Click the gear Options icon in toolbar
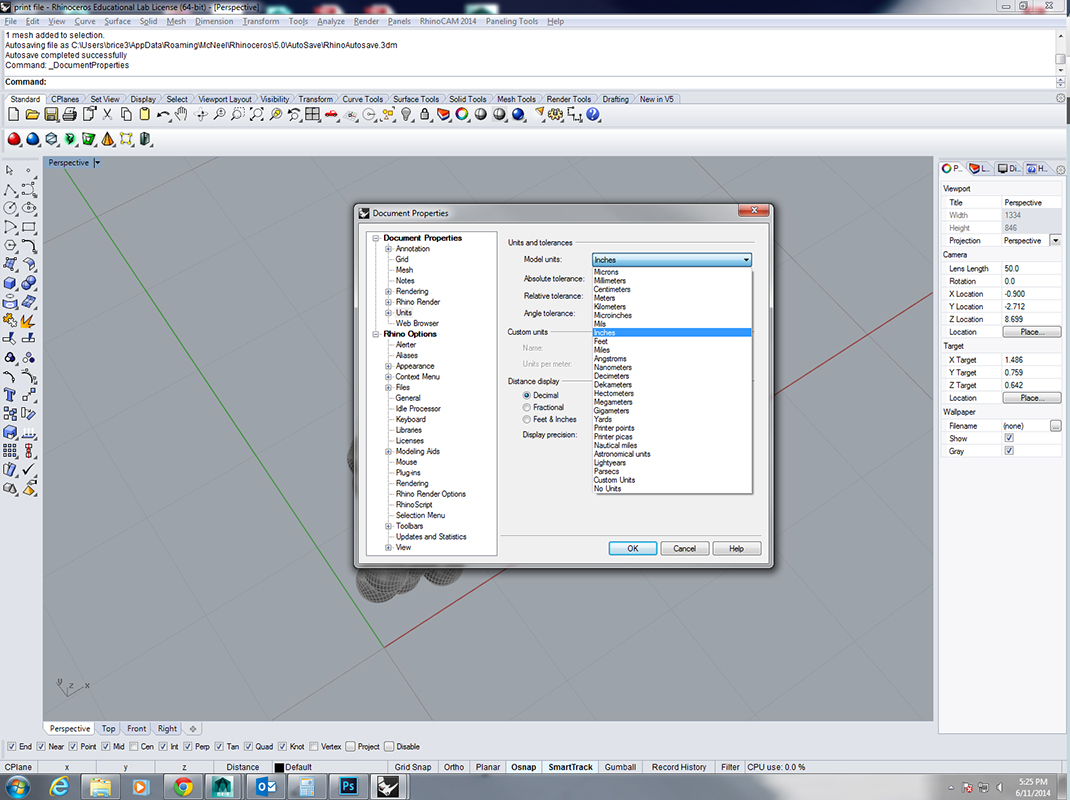1070x800 pixels. click(x=555, y=115)
